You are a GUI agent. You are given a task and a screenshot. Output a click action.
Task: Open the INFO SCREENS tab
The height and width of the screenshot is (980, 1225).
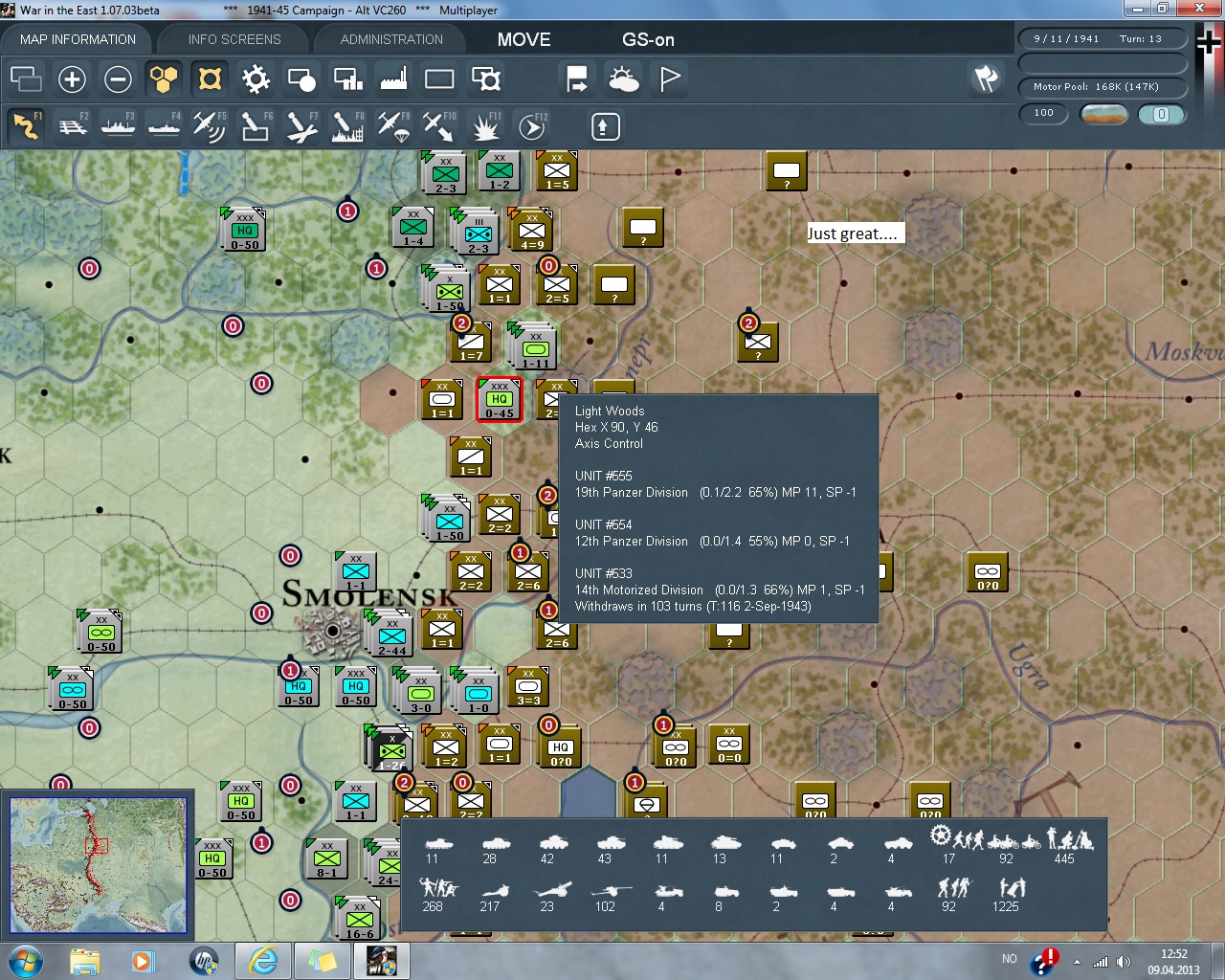point(234,39)
